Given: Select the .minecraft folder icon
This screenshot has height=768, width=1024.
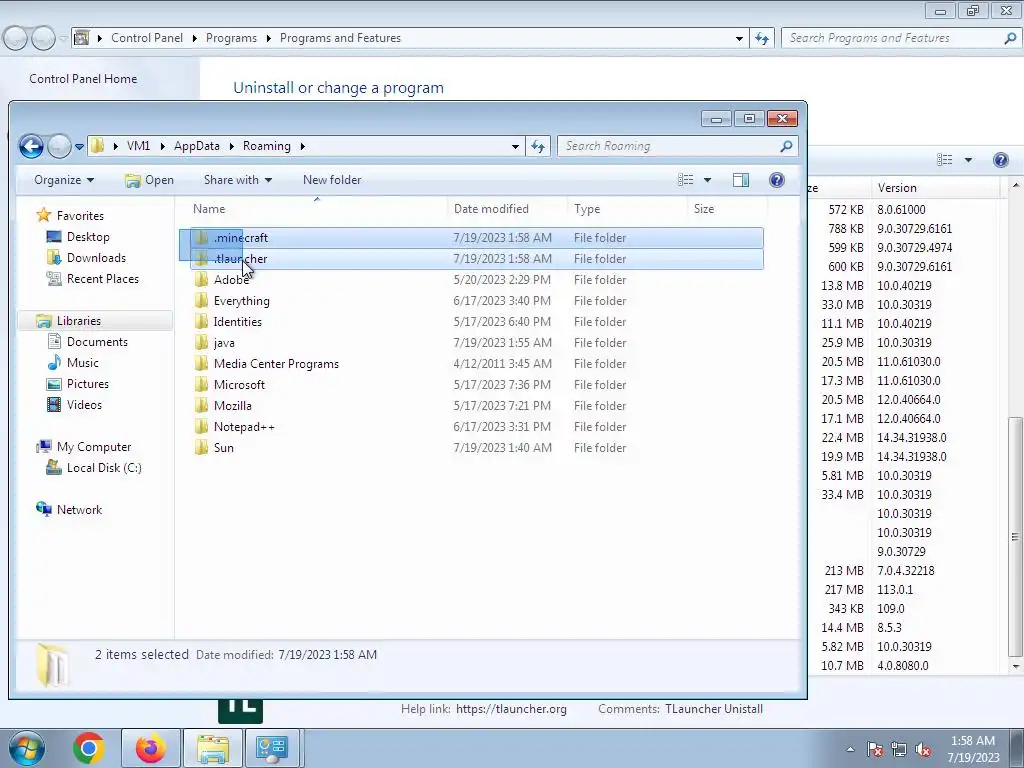Looking at the screenshot, I should [x=201, y=238].
